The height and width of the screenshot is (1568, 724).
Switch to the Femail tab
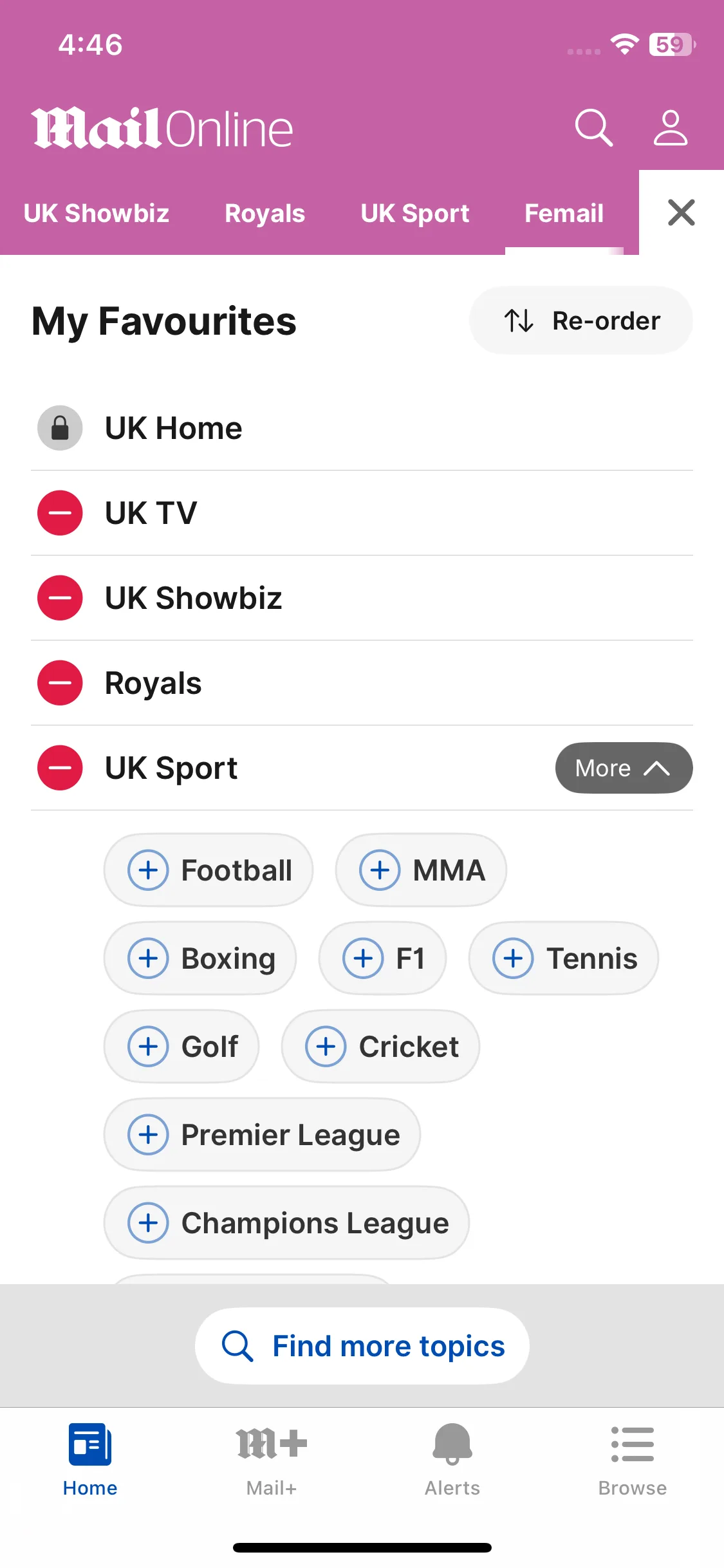click(564, 214)
